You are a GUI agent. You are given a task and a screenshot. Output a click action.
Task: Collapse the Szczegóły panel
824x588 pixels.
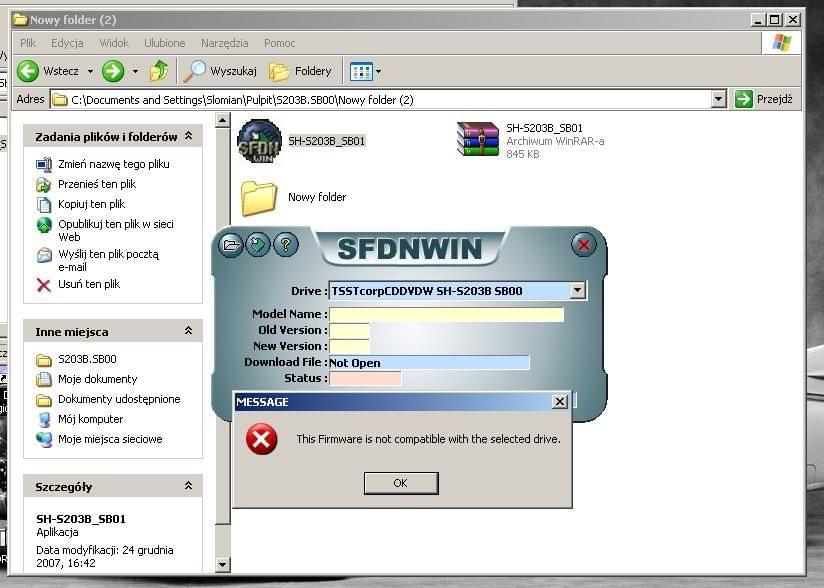[x=189, y=486]
